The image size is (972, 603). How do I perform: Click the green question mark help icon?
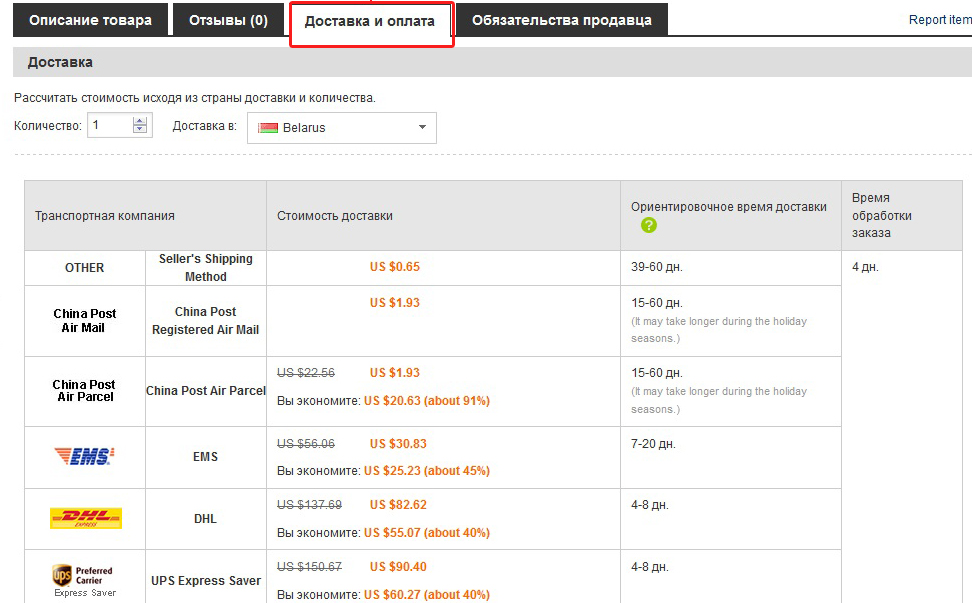648,225
